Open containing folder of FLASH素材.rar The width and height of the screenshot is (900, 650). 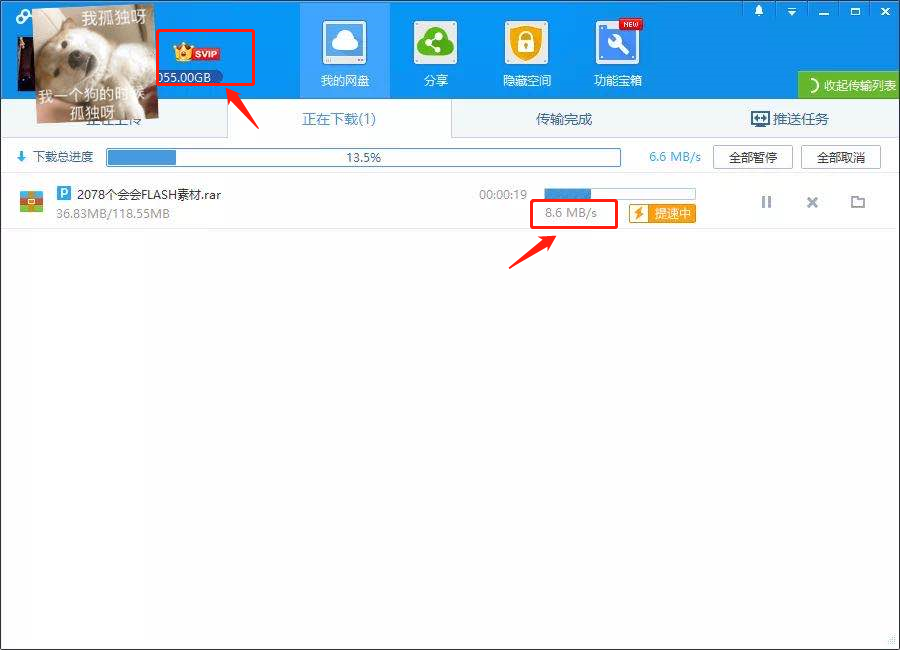click(858, 202)
